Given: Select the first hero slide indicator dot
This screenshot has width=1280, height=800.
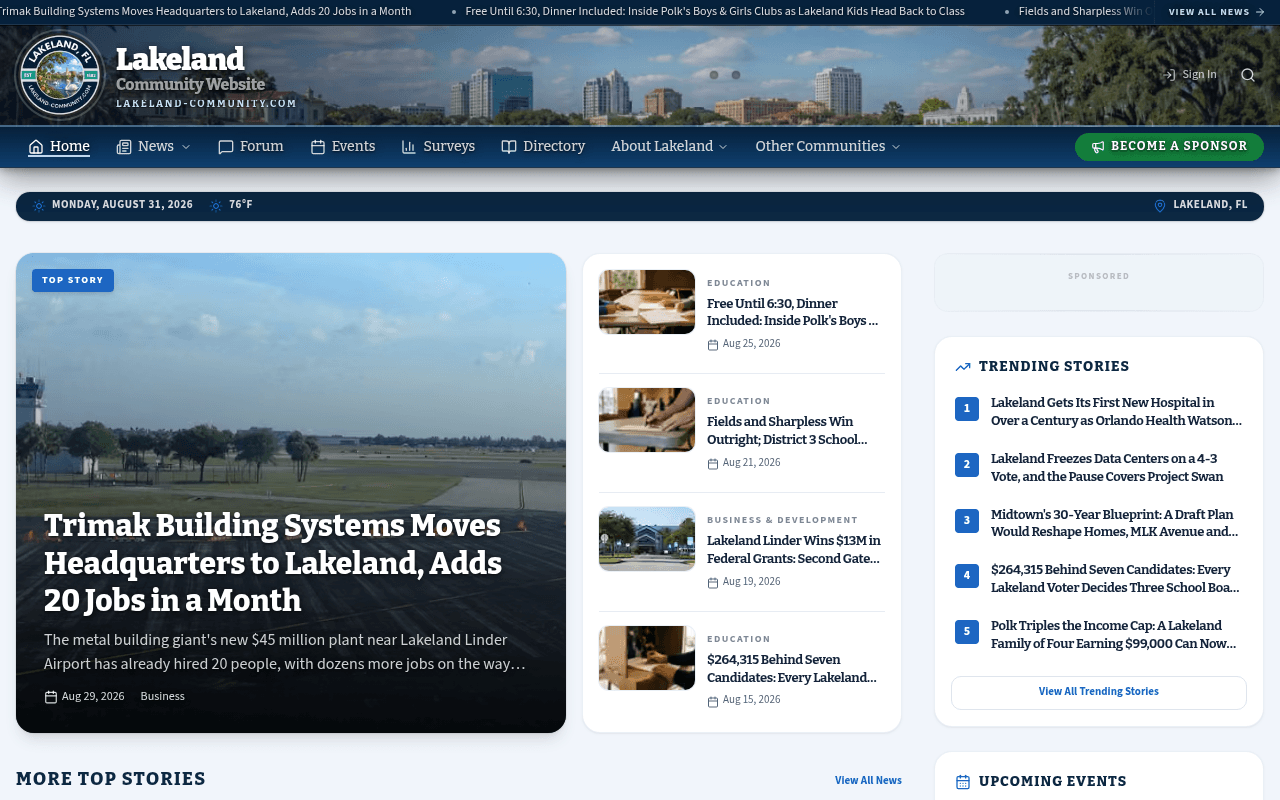Looking at the screenshot, I should [714, 75].
